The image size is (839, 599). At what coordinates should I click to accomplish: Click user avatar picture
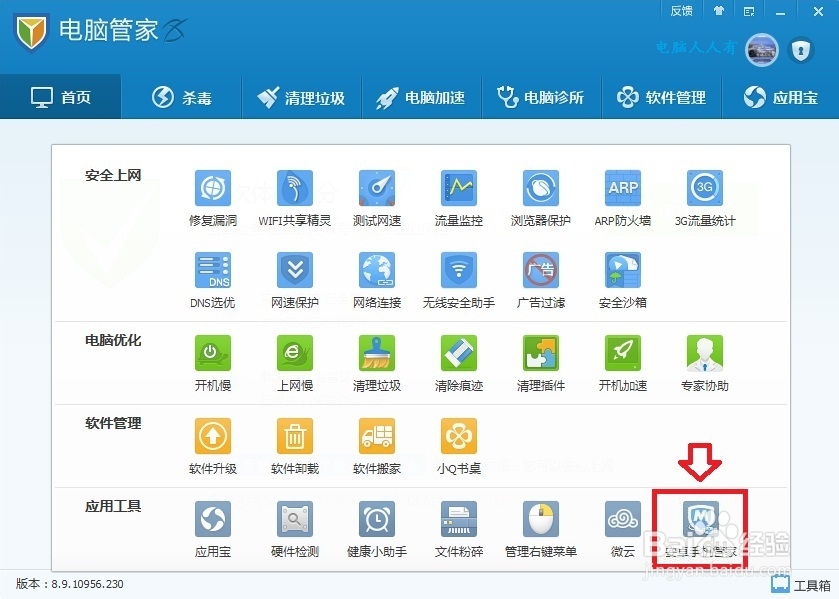pos(762,50)
